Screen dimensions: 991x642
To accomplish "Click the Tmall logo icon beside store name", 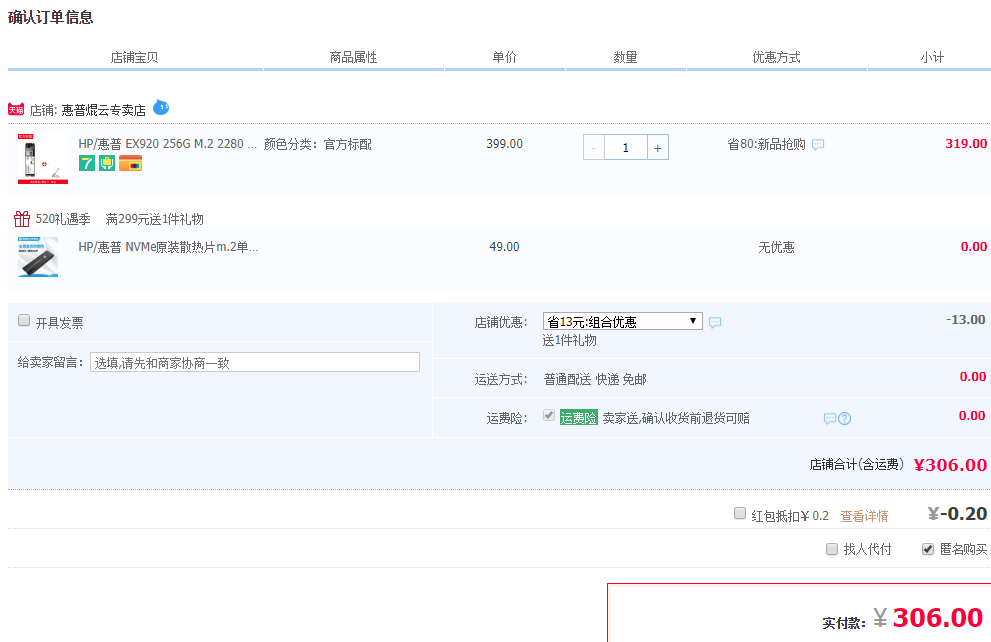I will (16, 110).
